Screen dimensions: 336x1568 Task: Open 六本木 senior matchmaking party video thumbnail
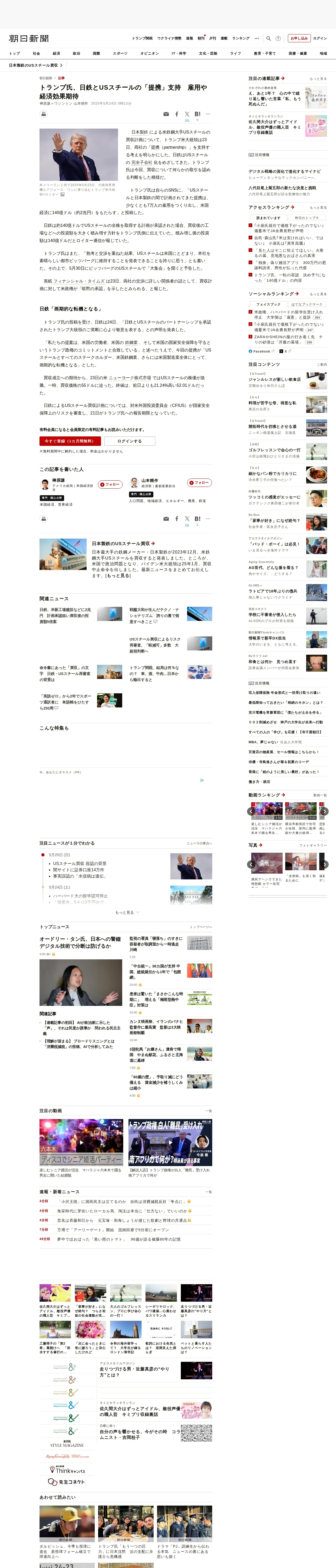[81, 1142]
